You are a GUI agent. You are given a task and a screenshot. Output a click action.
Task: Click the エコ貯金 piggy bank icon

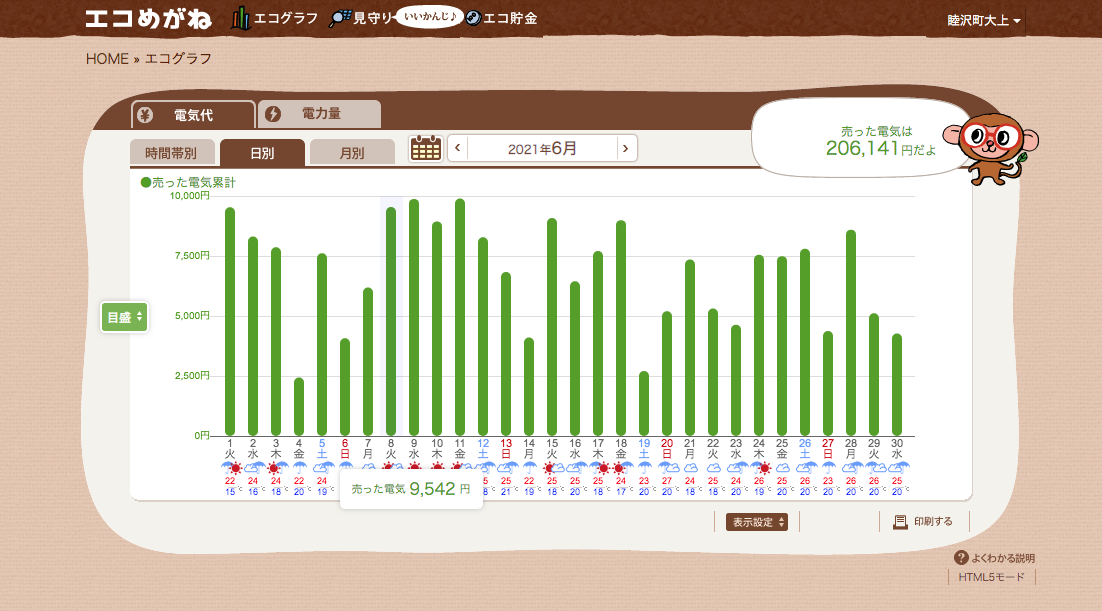[473, 19]
